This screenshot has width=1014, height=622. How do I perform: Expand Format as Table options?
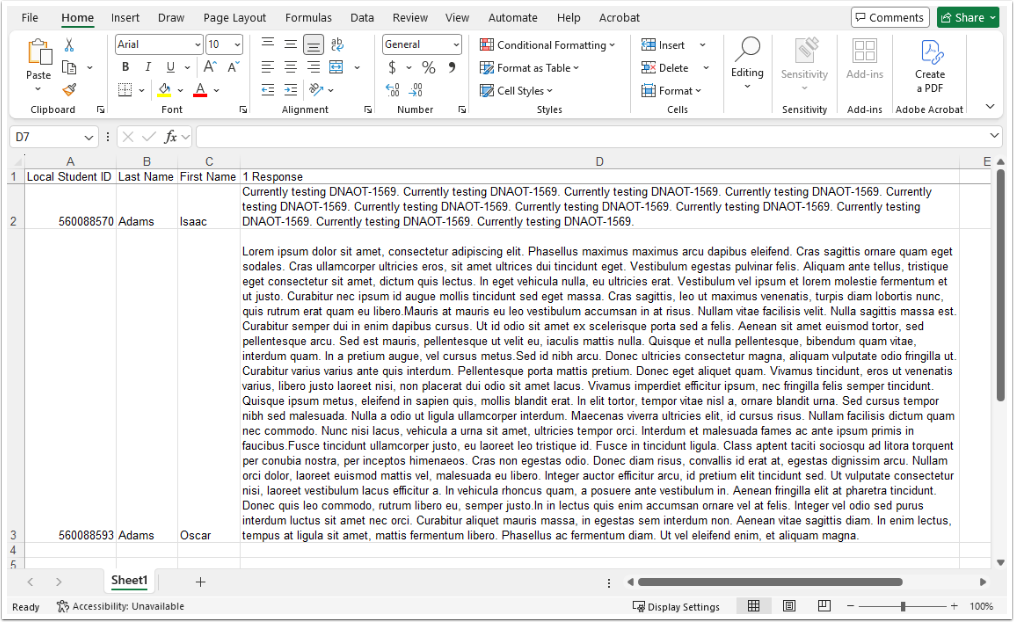click(529, 68)
